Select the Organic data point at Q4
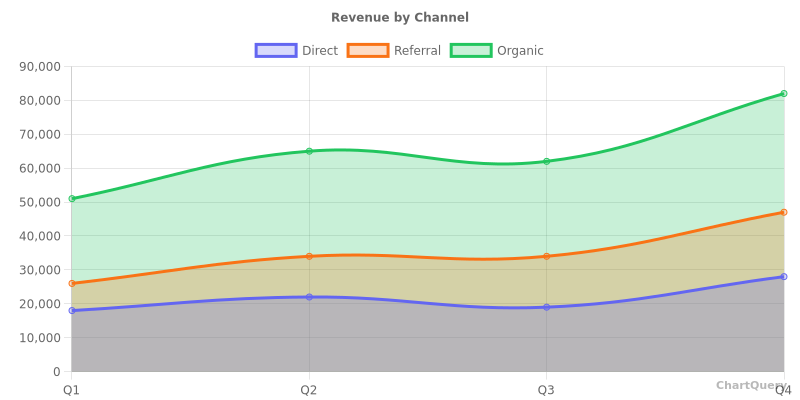 [783, 94]
